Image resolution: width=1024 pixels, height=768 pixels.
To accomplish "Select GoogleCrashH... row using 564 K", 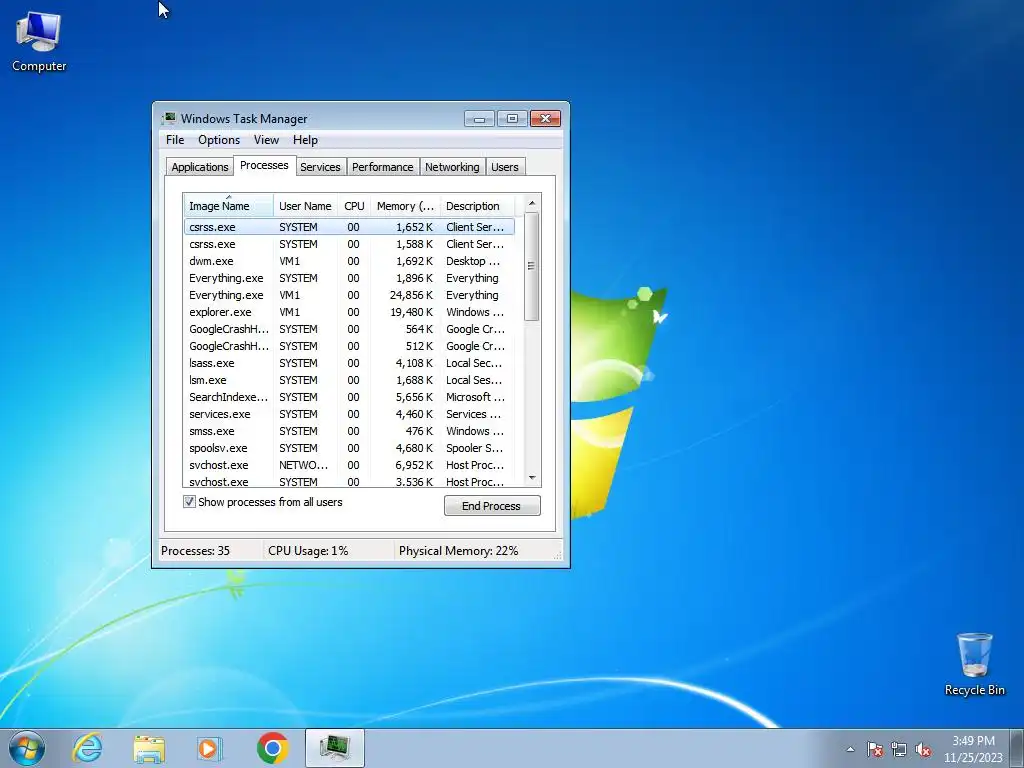I will coord(349,329).
